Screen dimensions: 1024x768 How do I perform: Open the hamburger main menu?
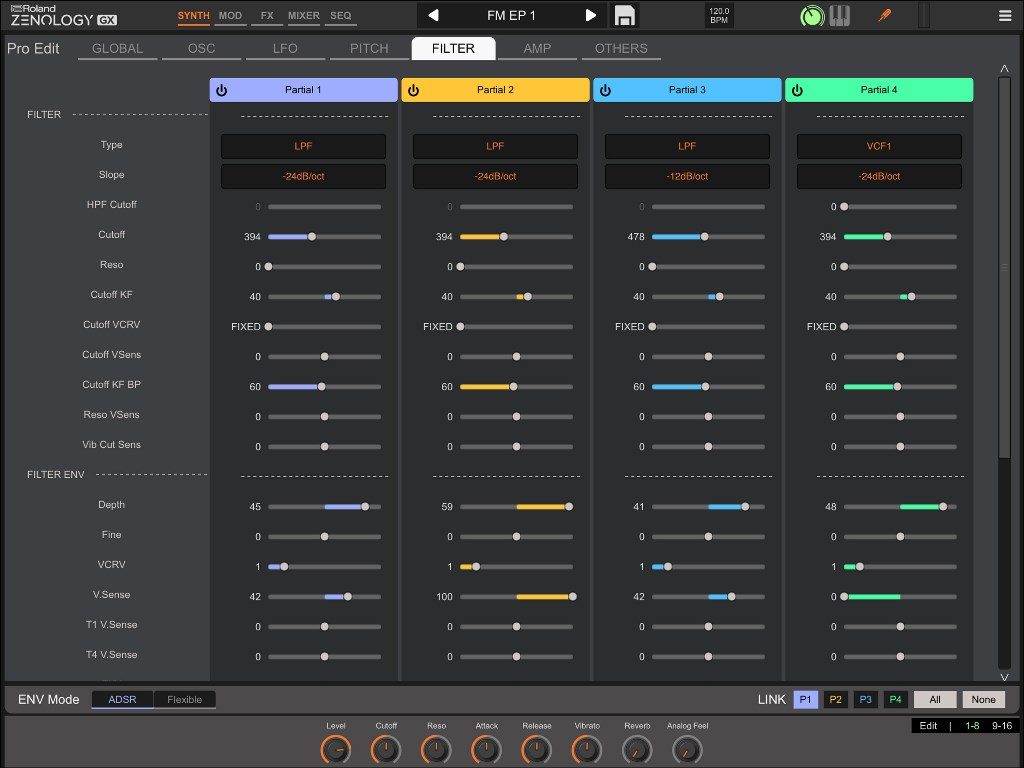pyautogui.click(x=1005, y=16)
